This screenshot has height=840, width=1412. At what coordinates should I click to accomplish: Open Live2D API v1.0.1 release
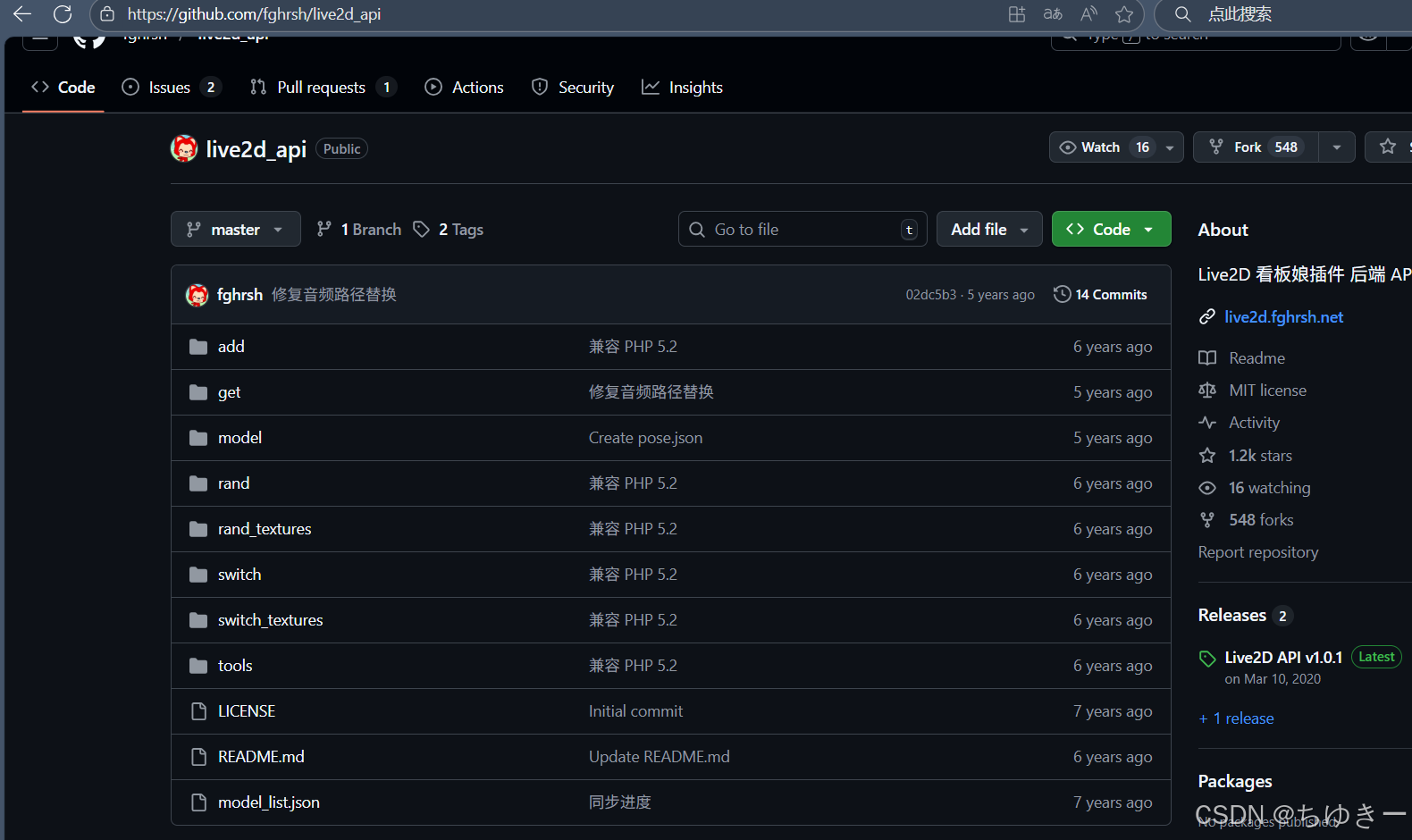(x=1283, y=658)
